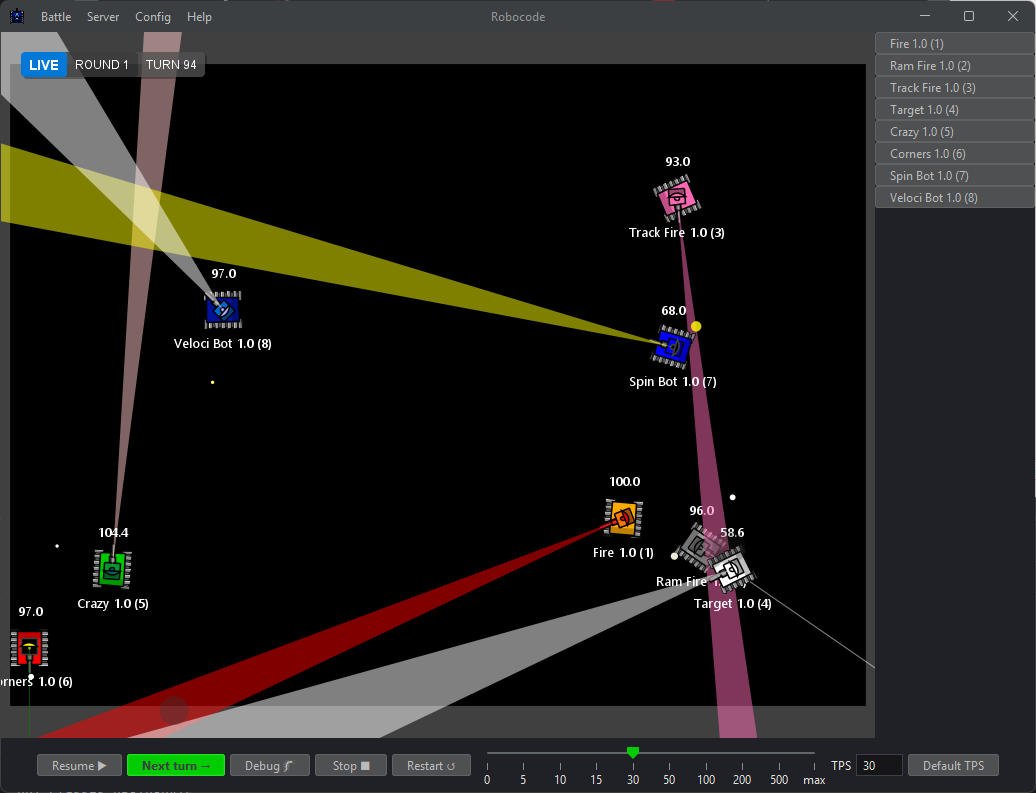Advance with Next turn button

coord(176,765)
